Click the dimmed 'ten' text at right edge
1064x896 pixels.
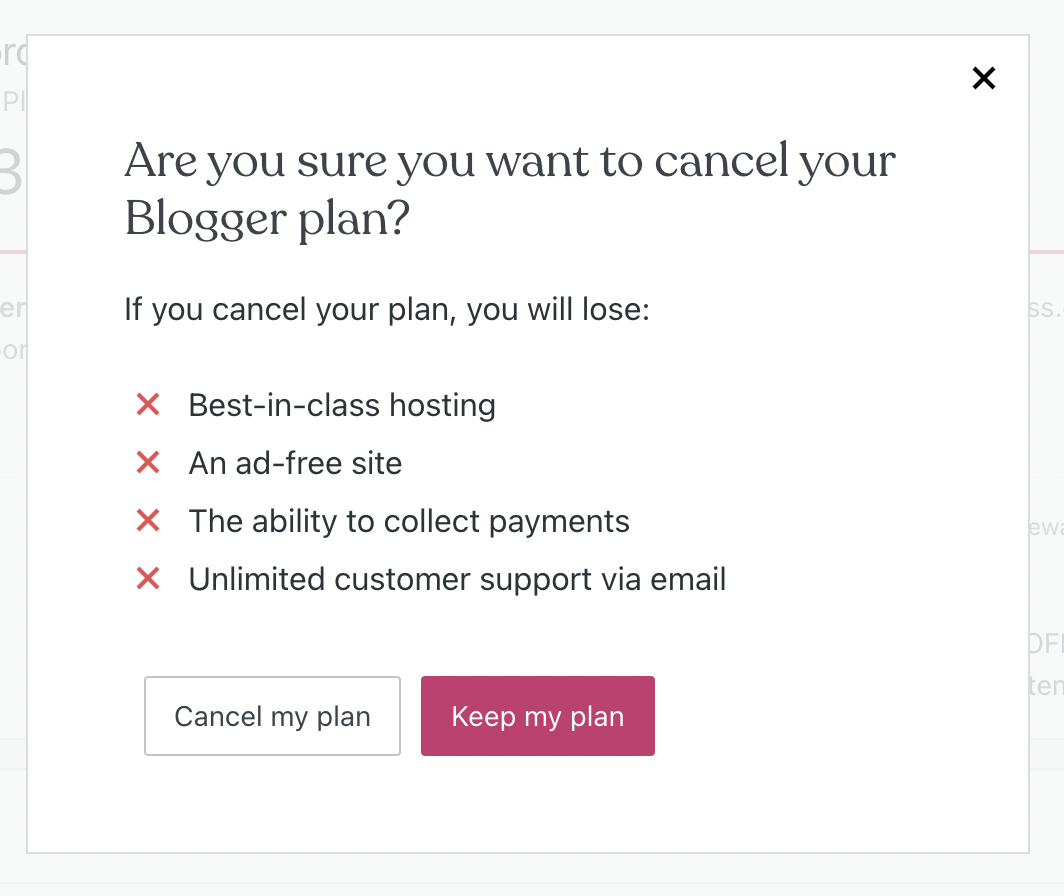click(x=1046, y=686)
